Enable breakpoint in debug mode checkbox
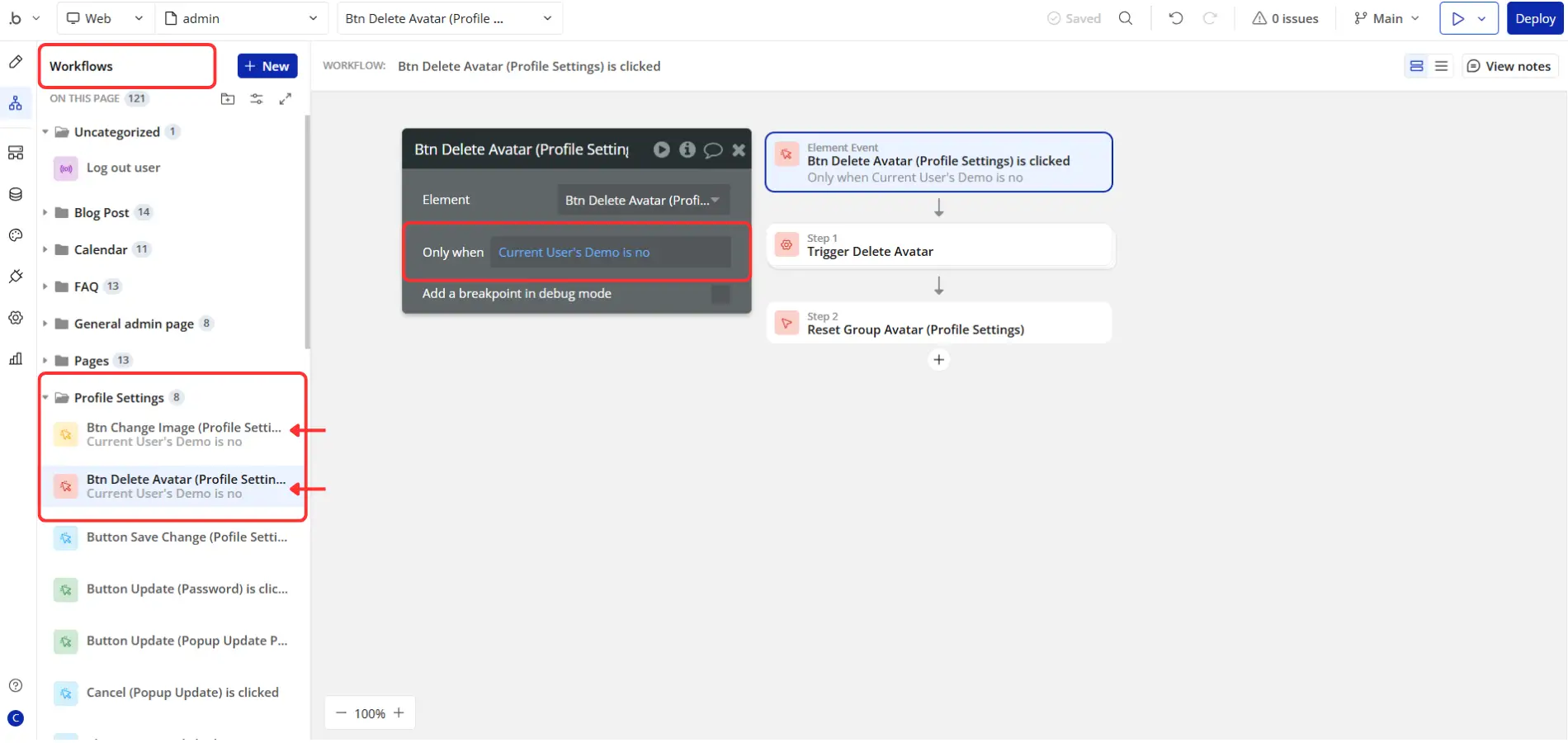Screen dimensions: 1568x743 (x=720, y=294)
